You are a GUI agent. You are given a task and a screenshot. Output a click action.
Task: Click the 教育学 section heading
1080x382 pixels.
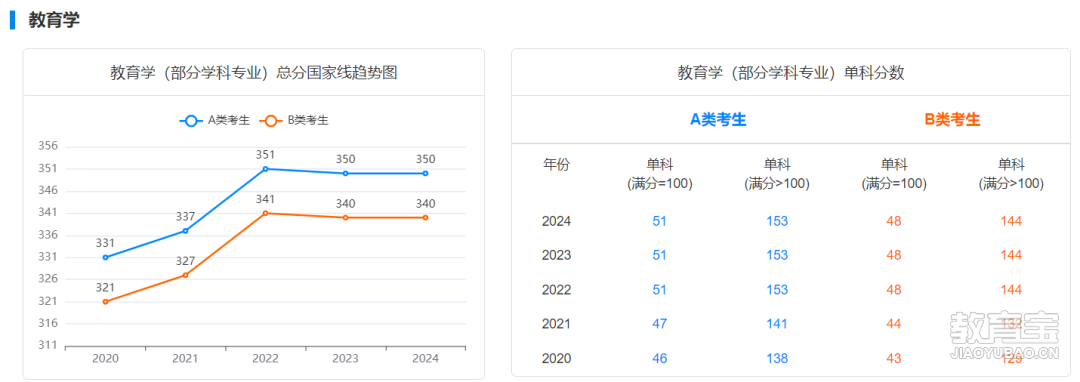coord(54,20)
